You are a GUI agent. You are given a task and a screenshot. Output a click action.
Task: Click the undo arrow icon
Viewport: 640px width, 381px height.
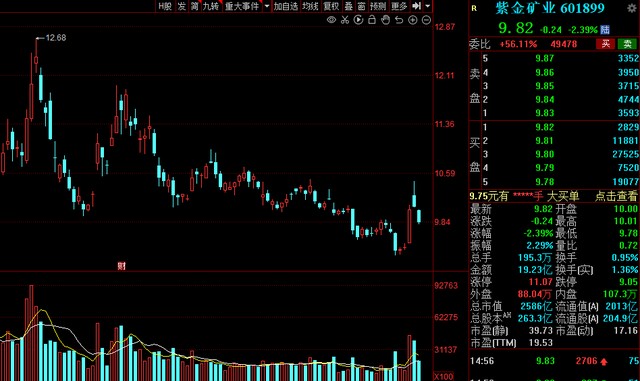399,20
